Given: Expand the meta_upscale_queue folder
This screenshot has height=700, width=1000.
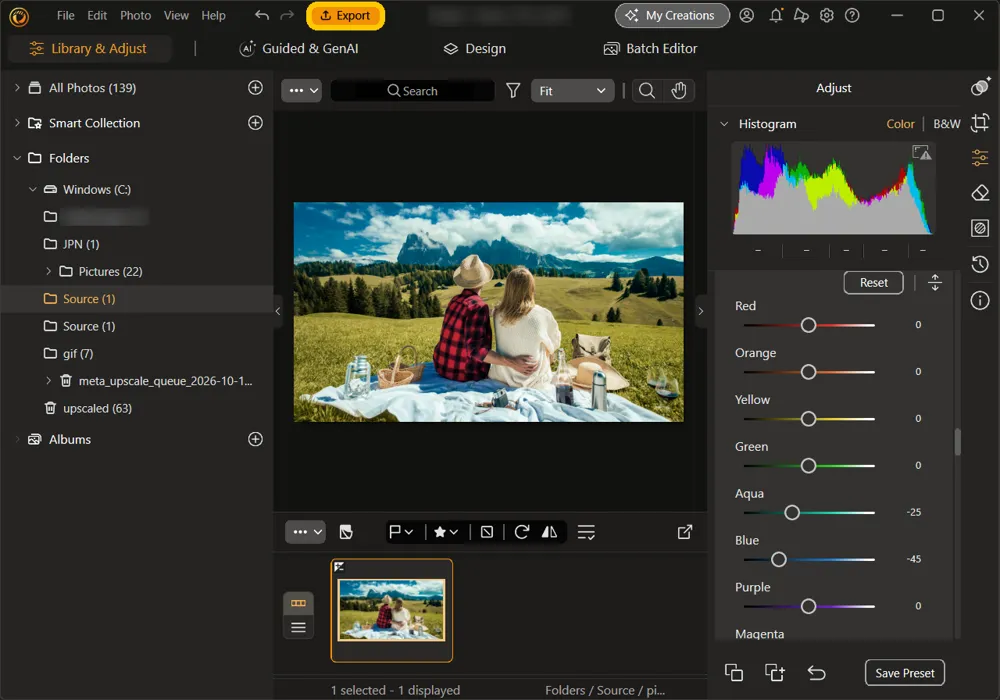Looking at the screenshot, I should pos(48,381).
